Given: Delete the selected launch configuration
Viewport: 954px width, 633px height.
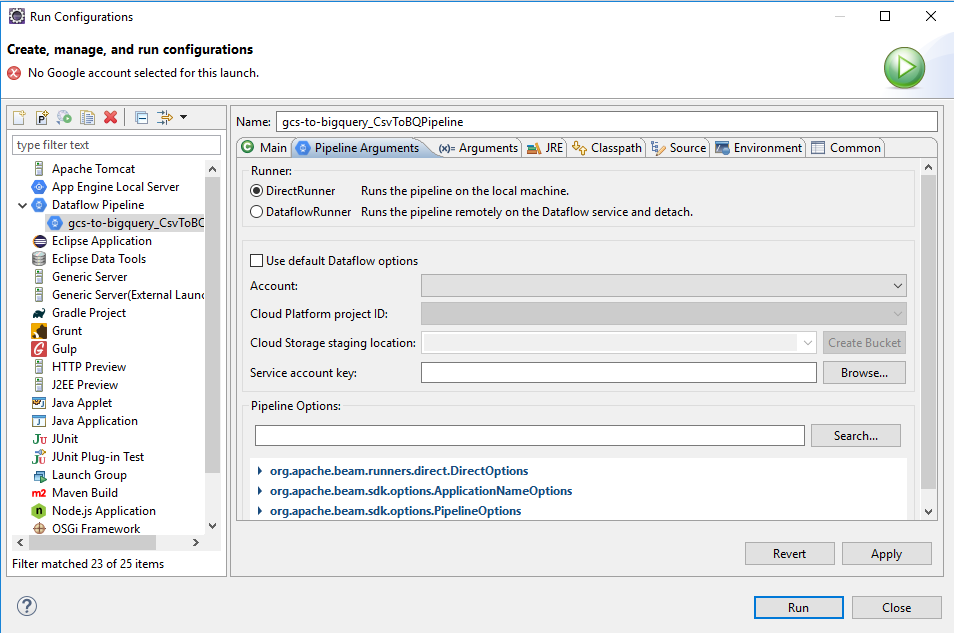Looking at the screenshot, I should tap(111, 117).
